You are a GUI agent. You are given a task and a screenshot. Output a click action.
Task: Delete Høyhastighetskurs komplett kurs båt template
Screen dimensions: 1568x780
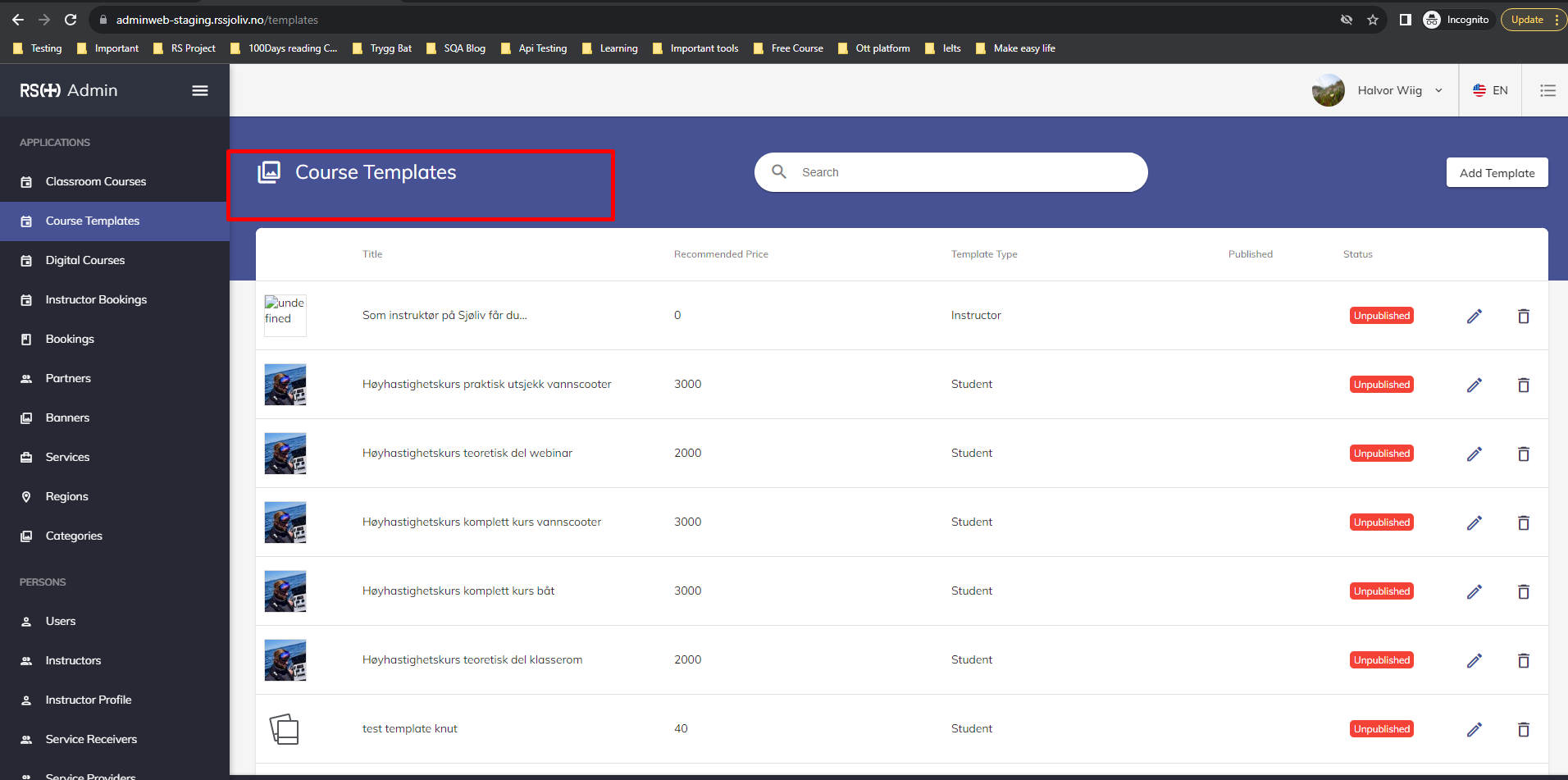[x=1523, y=591]
